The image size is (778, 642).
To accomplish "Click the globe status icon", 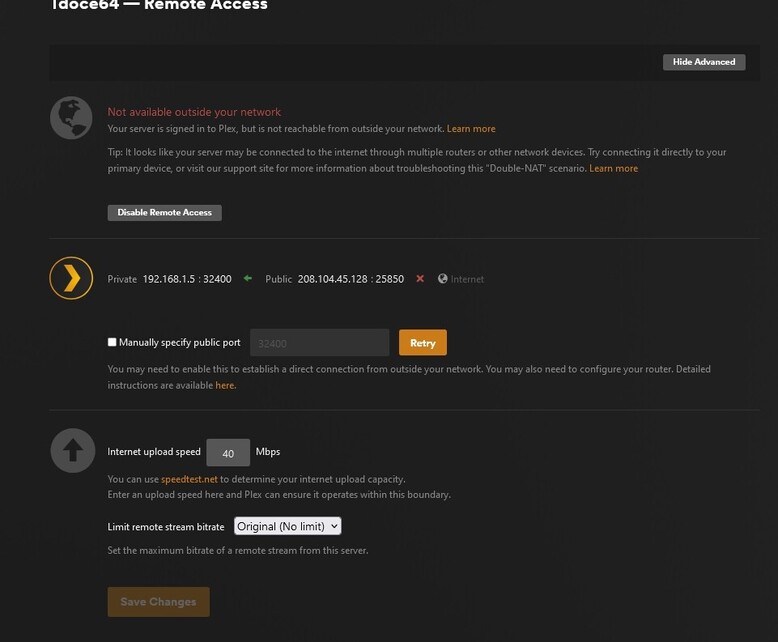I will (71, 118).
